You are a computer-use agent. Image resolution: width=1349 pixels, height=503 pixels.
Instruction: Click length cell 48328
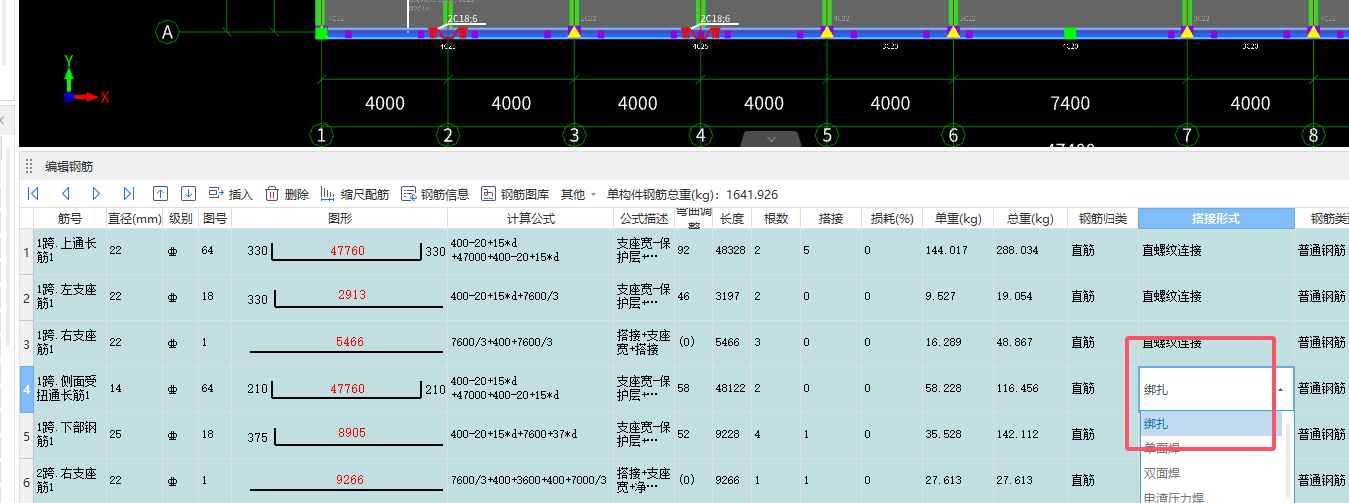click(731, 251)
